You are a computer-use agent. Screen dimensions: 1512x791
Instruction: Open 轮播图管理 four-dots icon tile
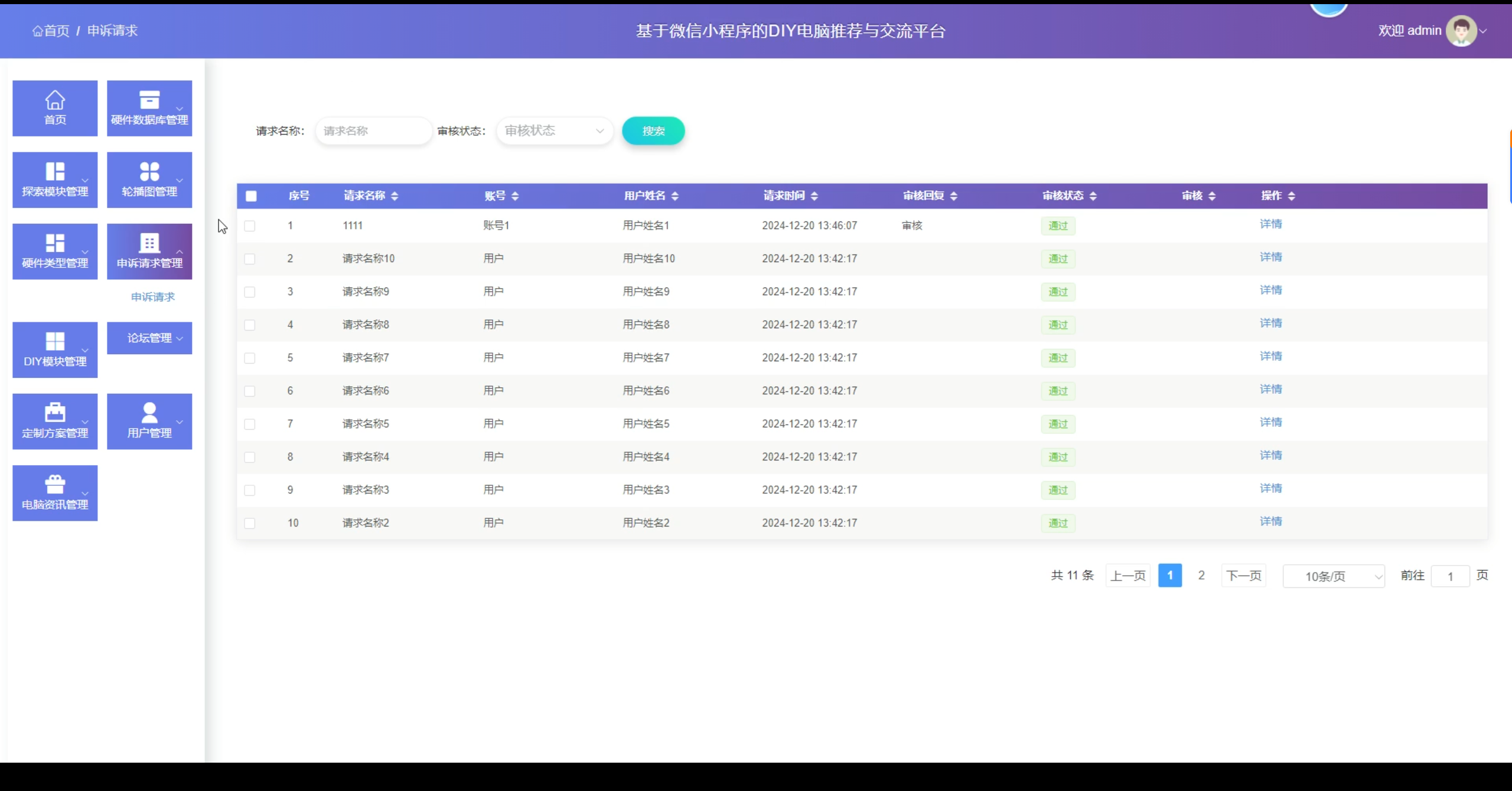149,172
